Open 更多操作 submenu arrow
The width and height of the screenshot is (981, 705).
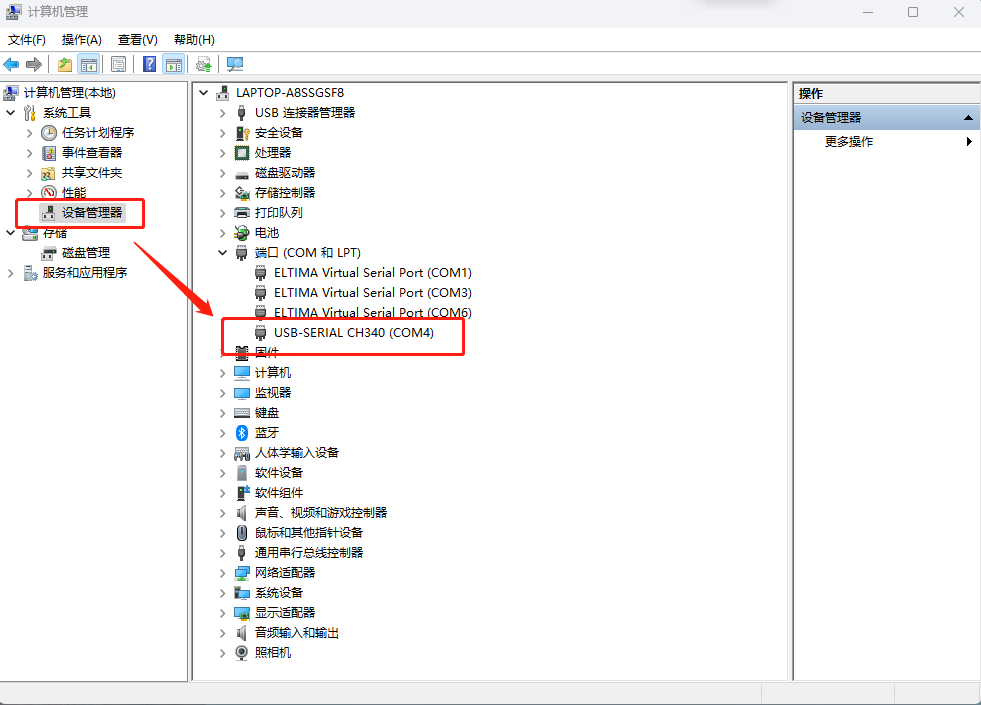968,141
